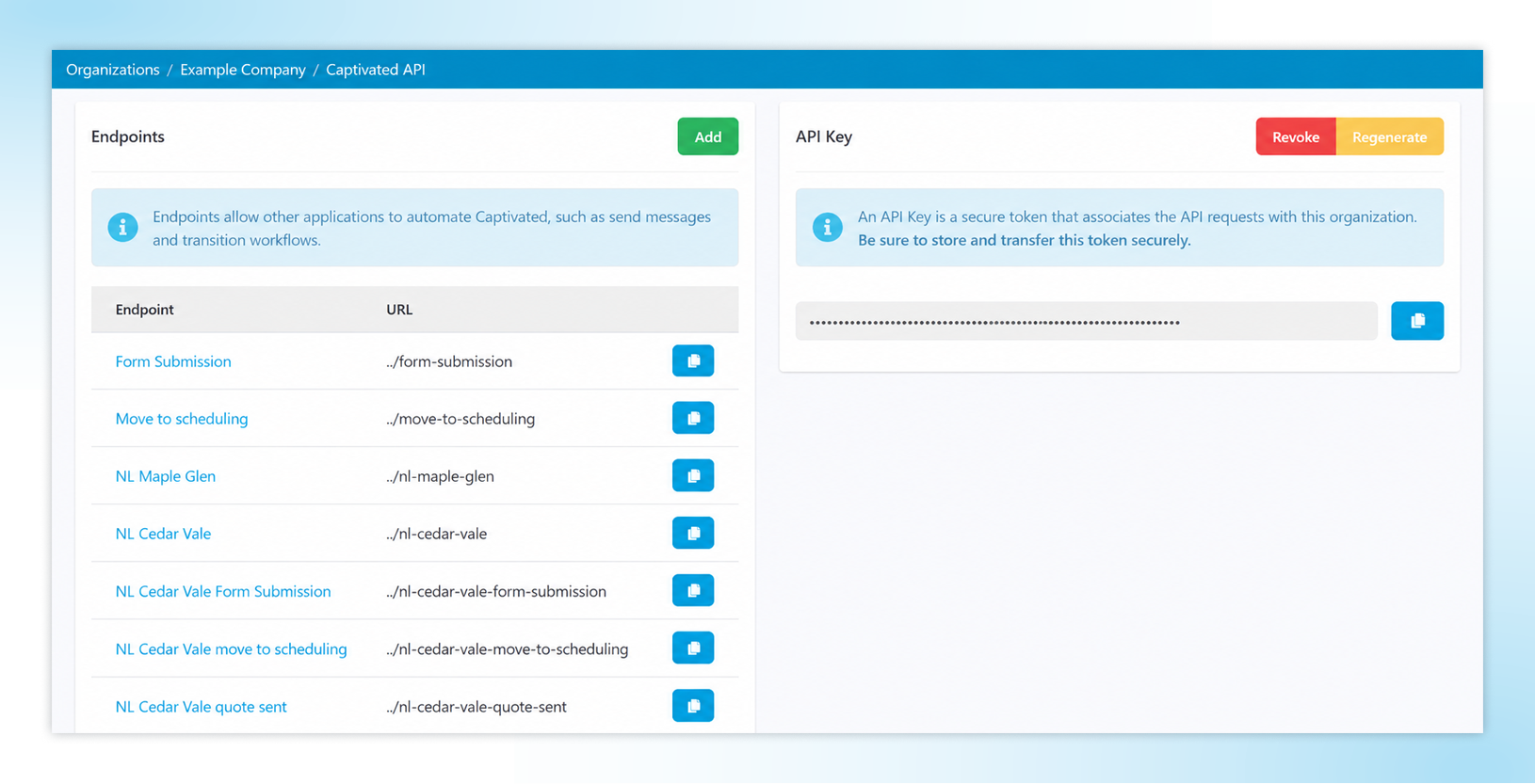
Task: Copy the nl-cedar-vale-quote-sent URL
Action: 693,706
